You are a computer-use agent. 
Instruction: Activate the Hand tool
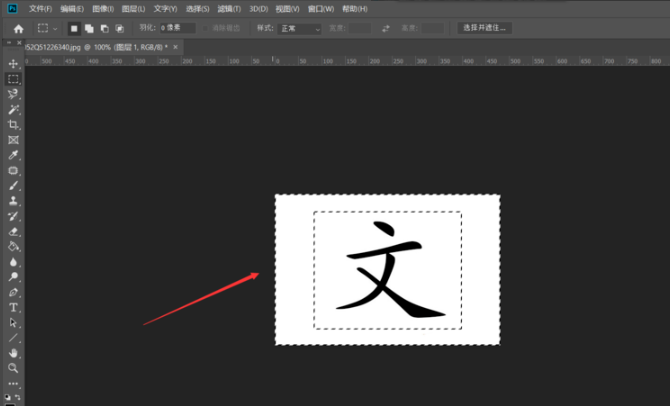pos(13,353)
